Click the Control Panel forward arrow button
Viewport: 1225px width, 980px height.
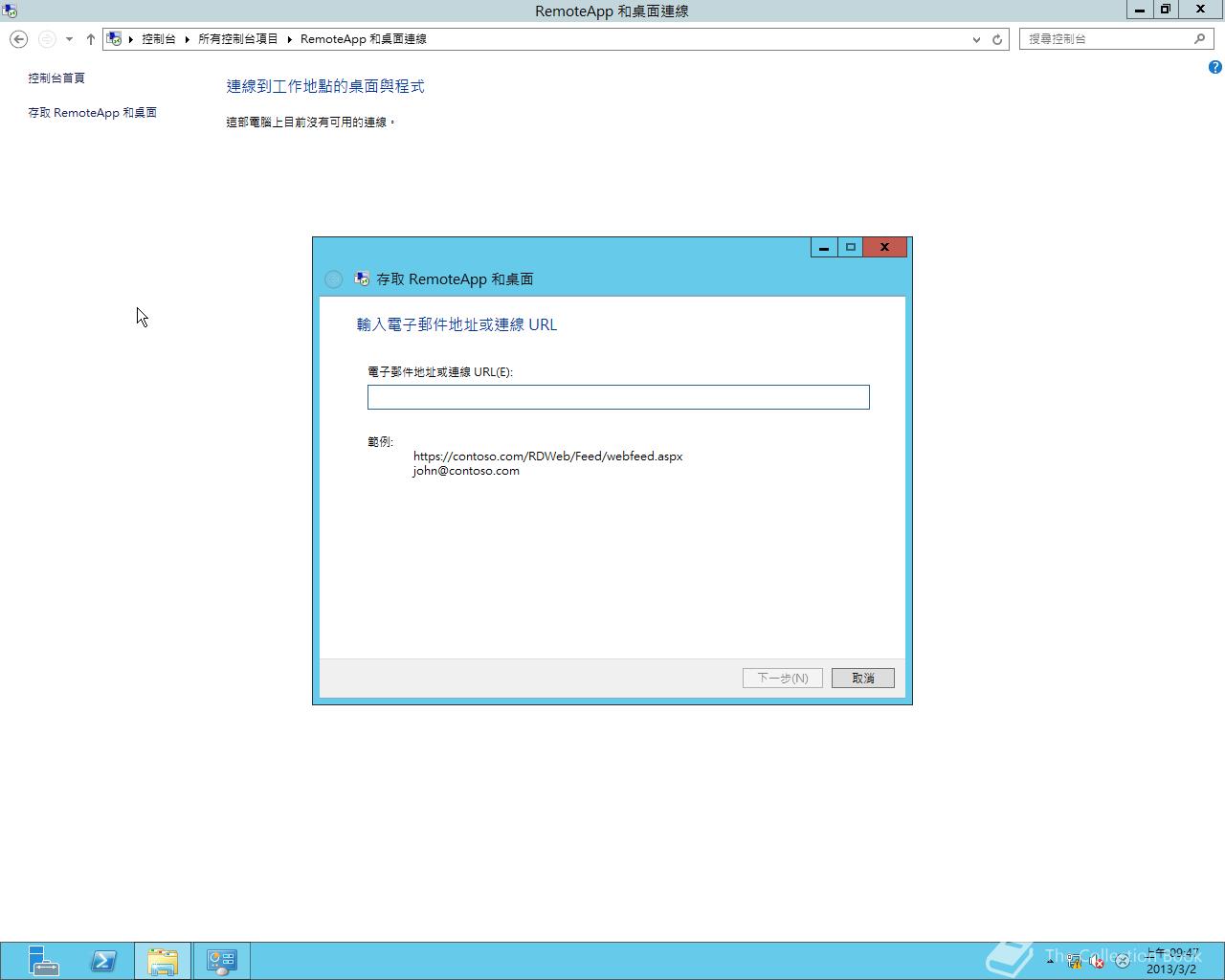click(x=47, y=39)
